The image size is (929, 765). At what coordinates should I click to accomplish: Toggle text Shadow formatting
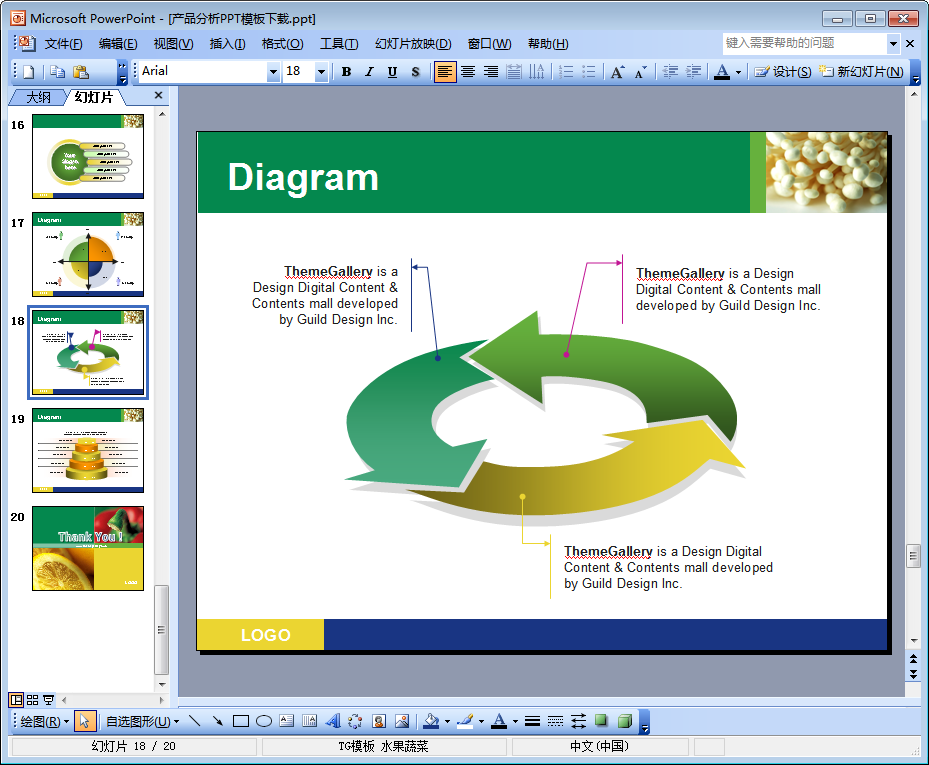[x=415, y=72]
